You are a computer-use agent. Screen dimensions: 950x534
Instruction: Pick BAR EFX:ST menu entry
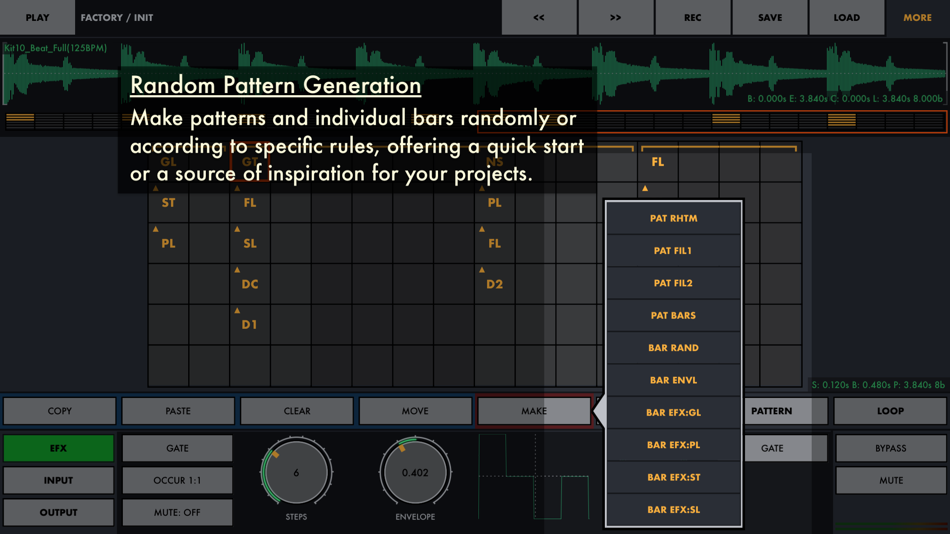tap(674, 477)
